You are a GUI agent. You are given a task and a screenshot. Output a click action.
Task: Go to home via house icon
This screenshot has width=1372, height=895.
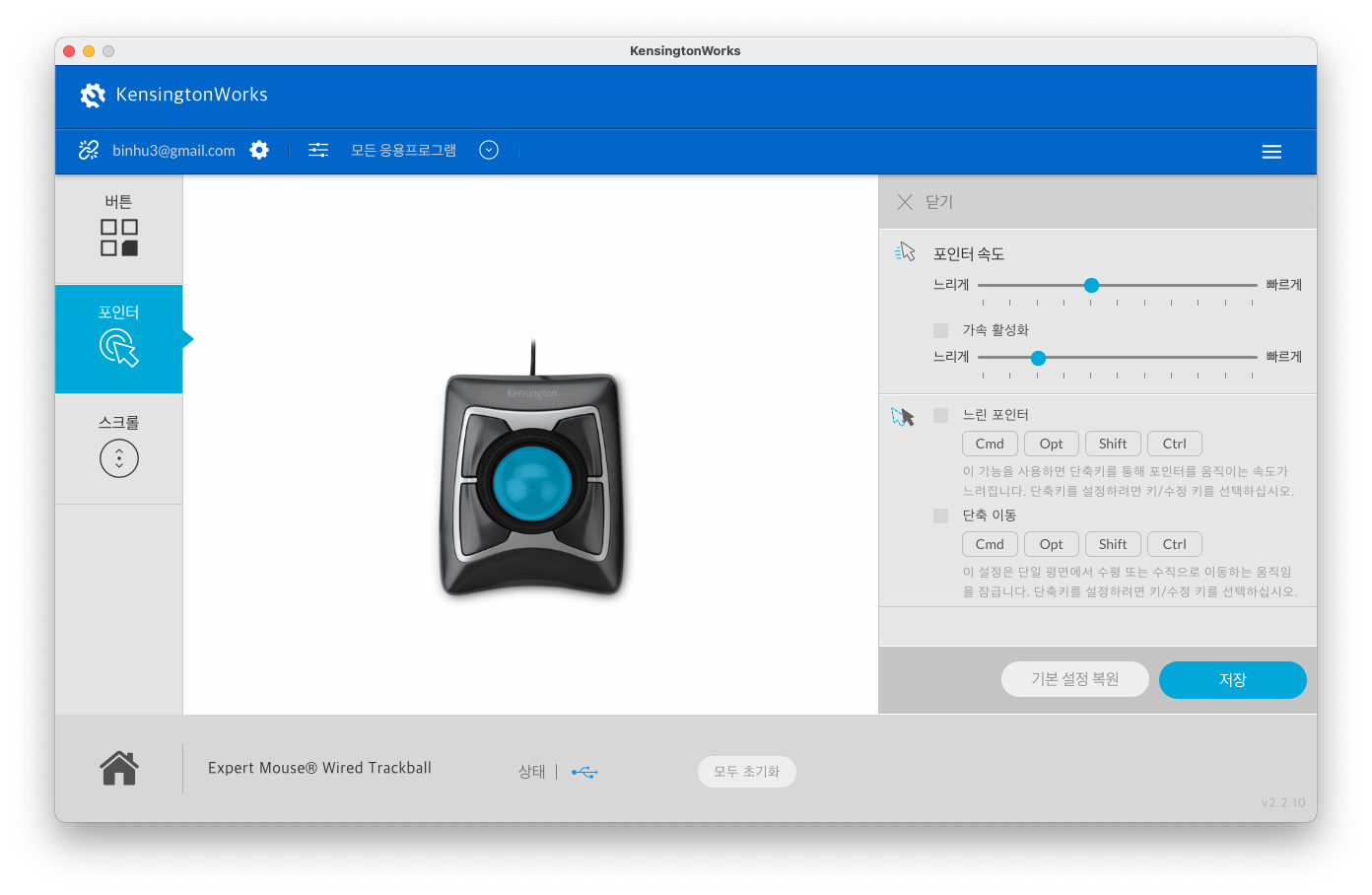[x=119, y=768]
